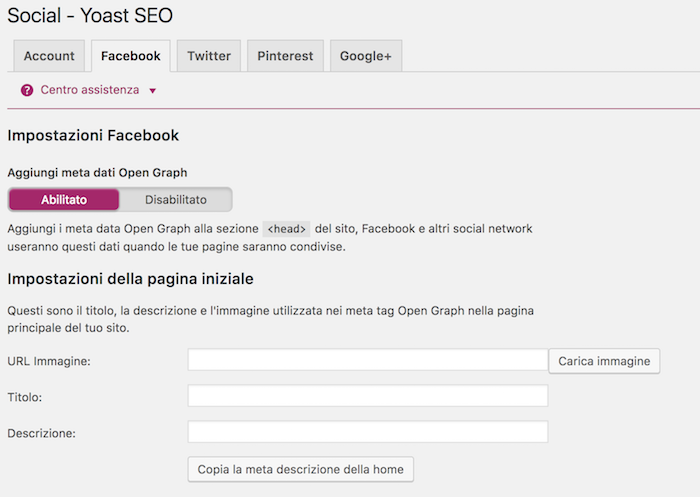Click the Descrizione label
The width and height of the screenshot is (700, 497).
point(42,433)
